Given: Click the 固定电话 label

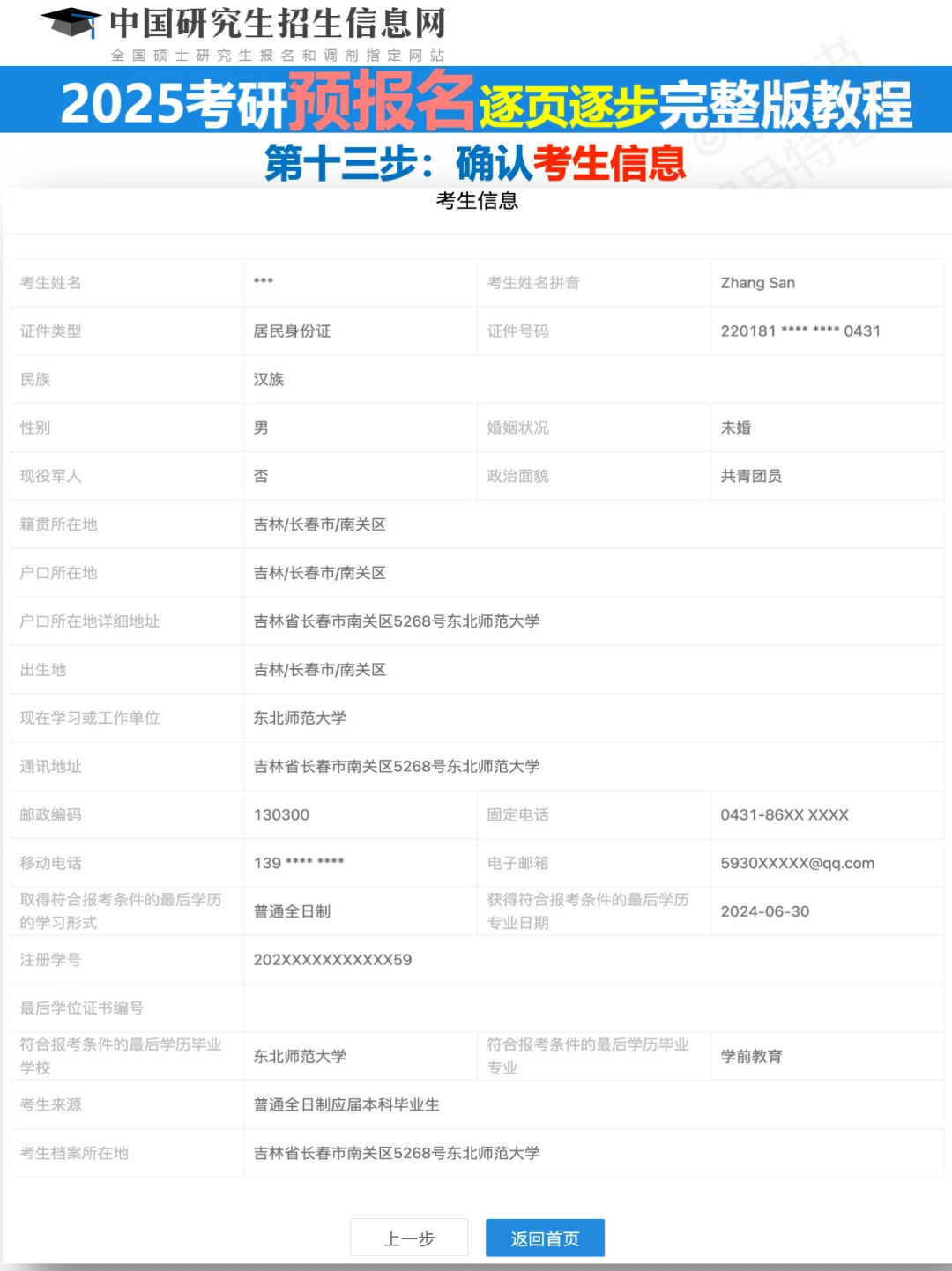Looking at the screenshot, I should coord(517,815).
